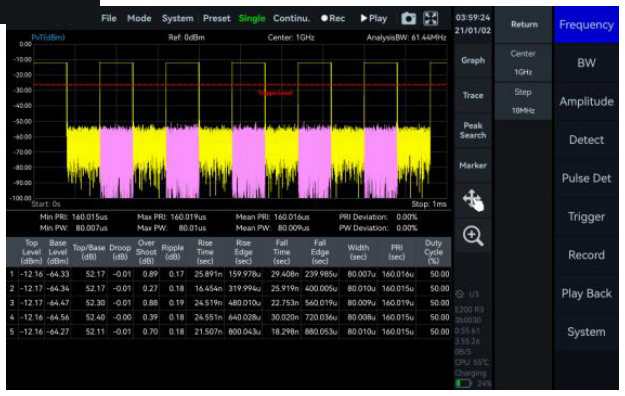Open the Trace side menu
This screenshot has height=396, width=625.
click(473, 95)
